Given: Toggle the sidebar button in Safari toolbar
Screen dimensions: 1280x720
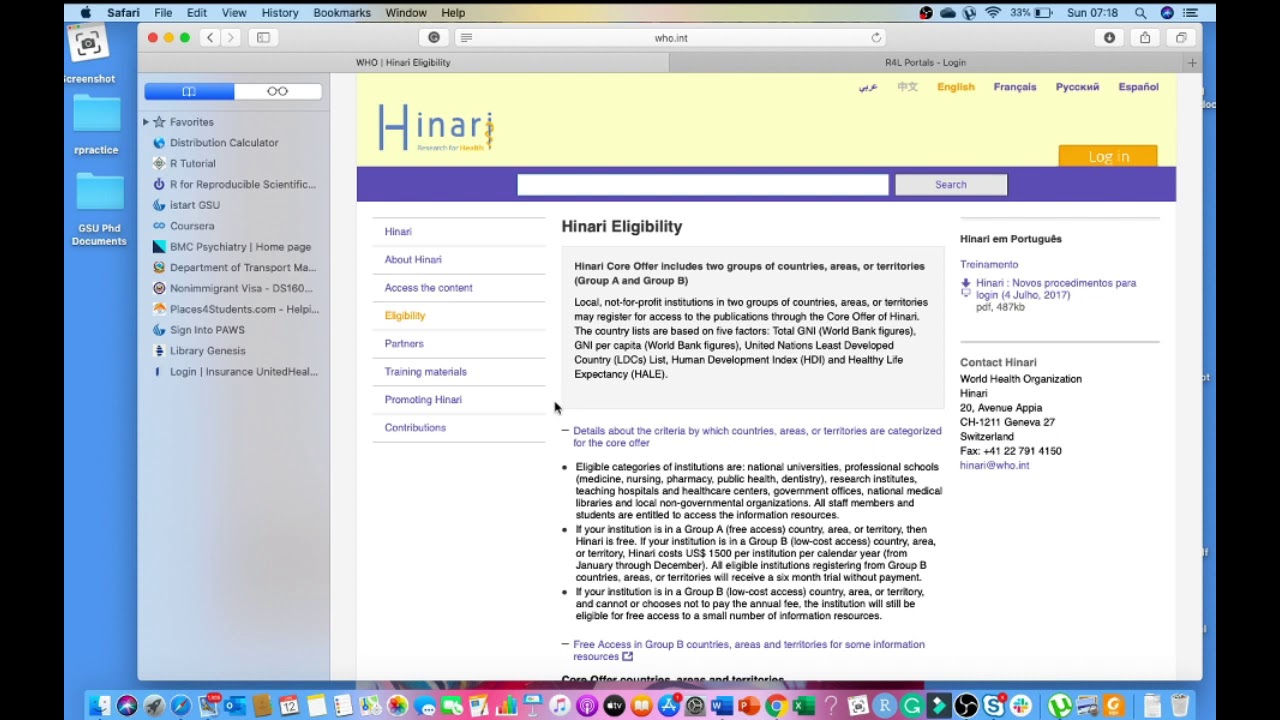Looking at the screenshot, I should coord(263,37).
